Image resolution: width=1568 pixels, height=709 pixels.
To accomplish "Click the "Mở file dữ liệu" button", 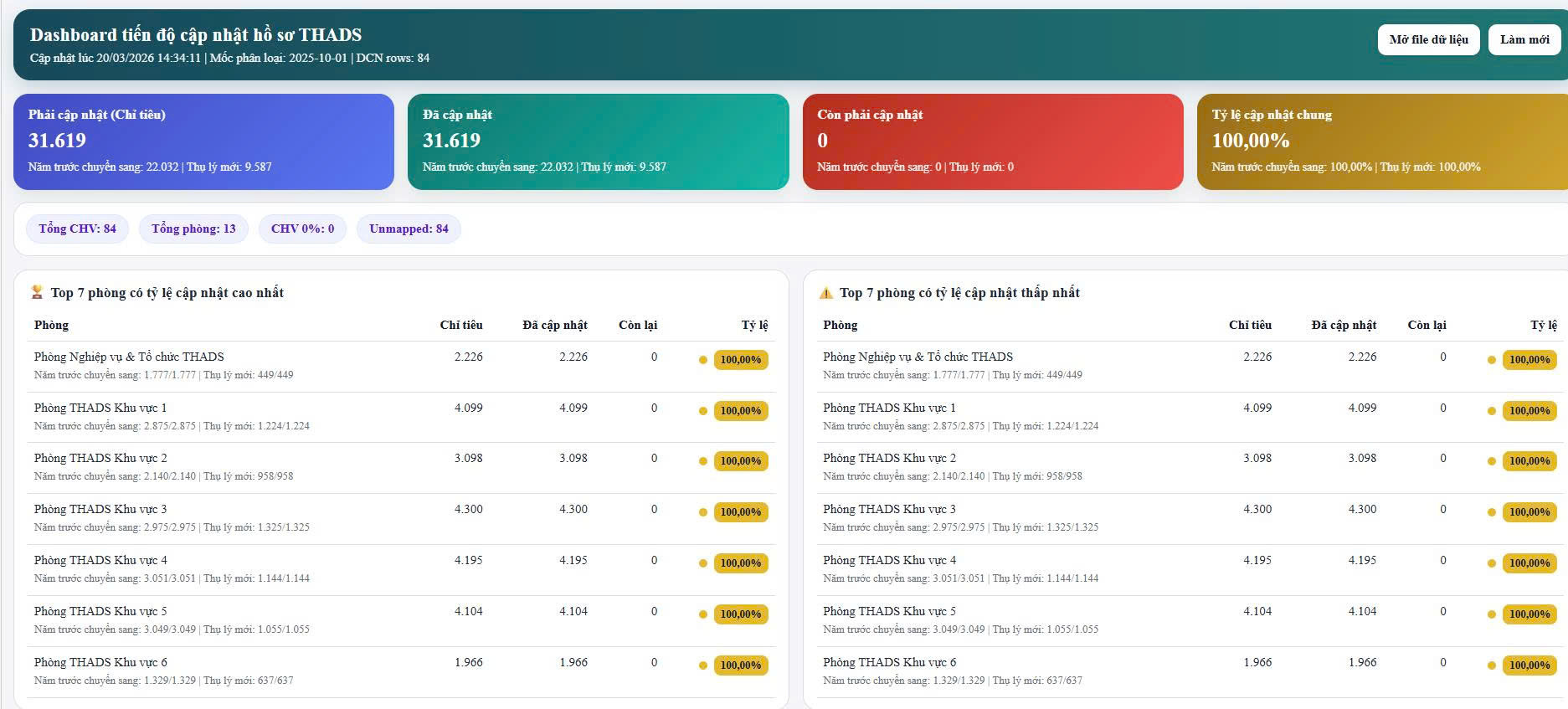I will pyautogui.click(x=1428, y=39).
